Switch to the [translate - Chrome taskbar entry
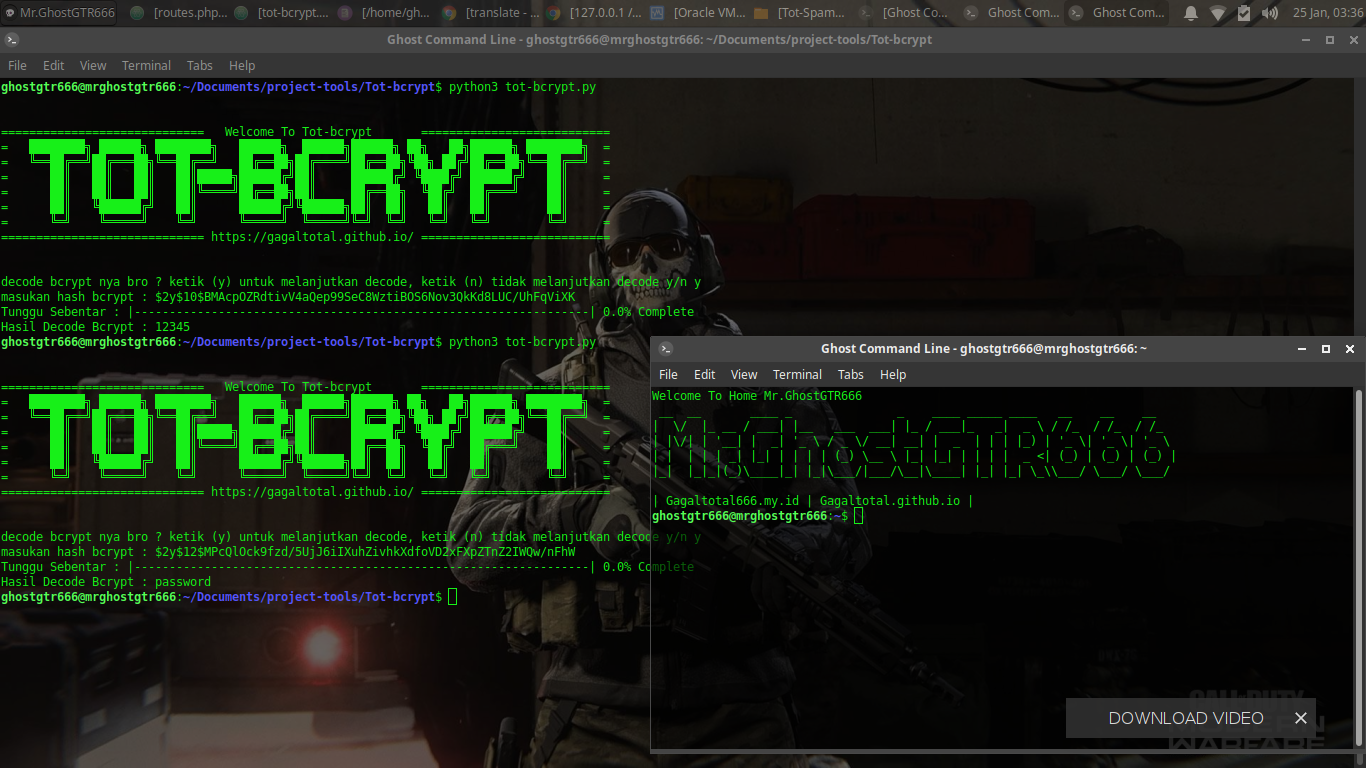The image size is (1366, 768). click(x=491, y=13)
